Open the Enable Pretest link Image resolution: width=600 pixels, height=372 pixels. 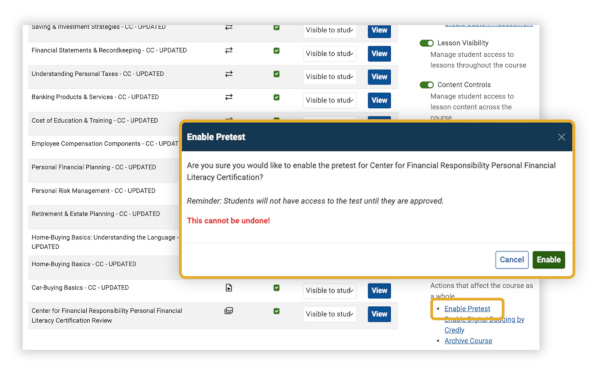click(x=467, y=308)
